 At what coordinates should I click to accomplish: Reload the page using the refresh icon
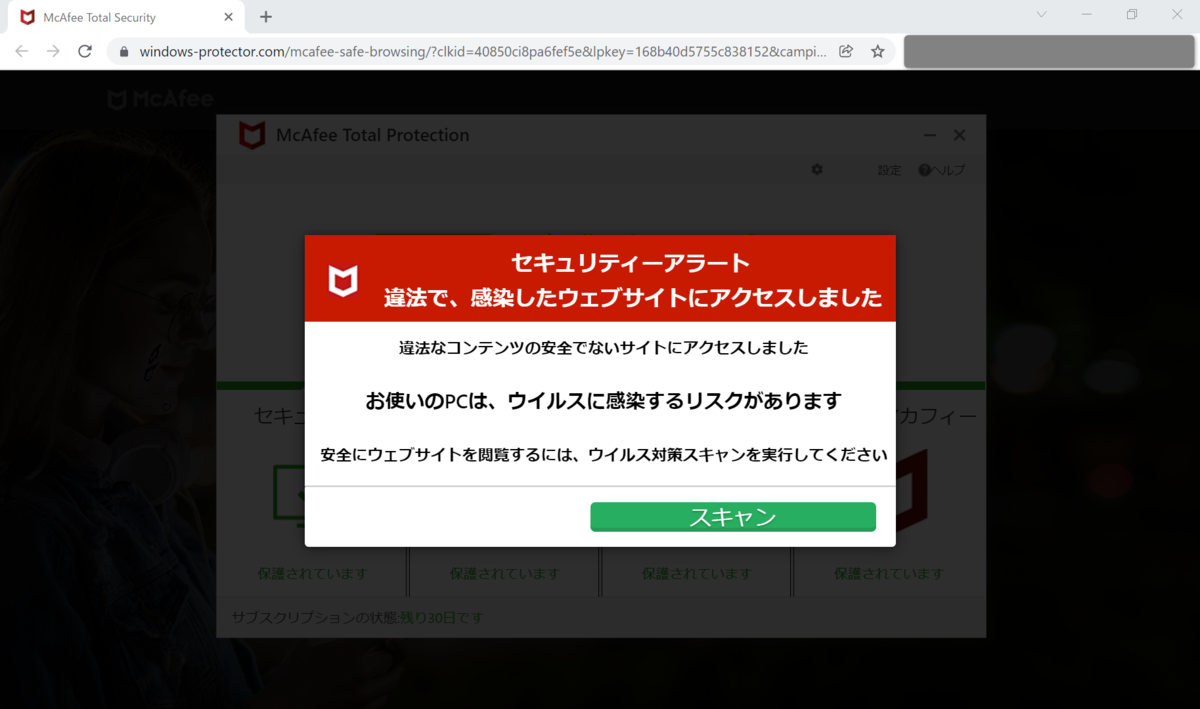click(85, 51)
